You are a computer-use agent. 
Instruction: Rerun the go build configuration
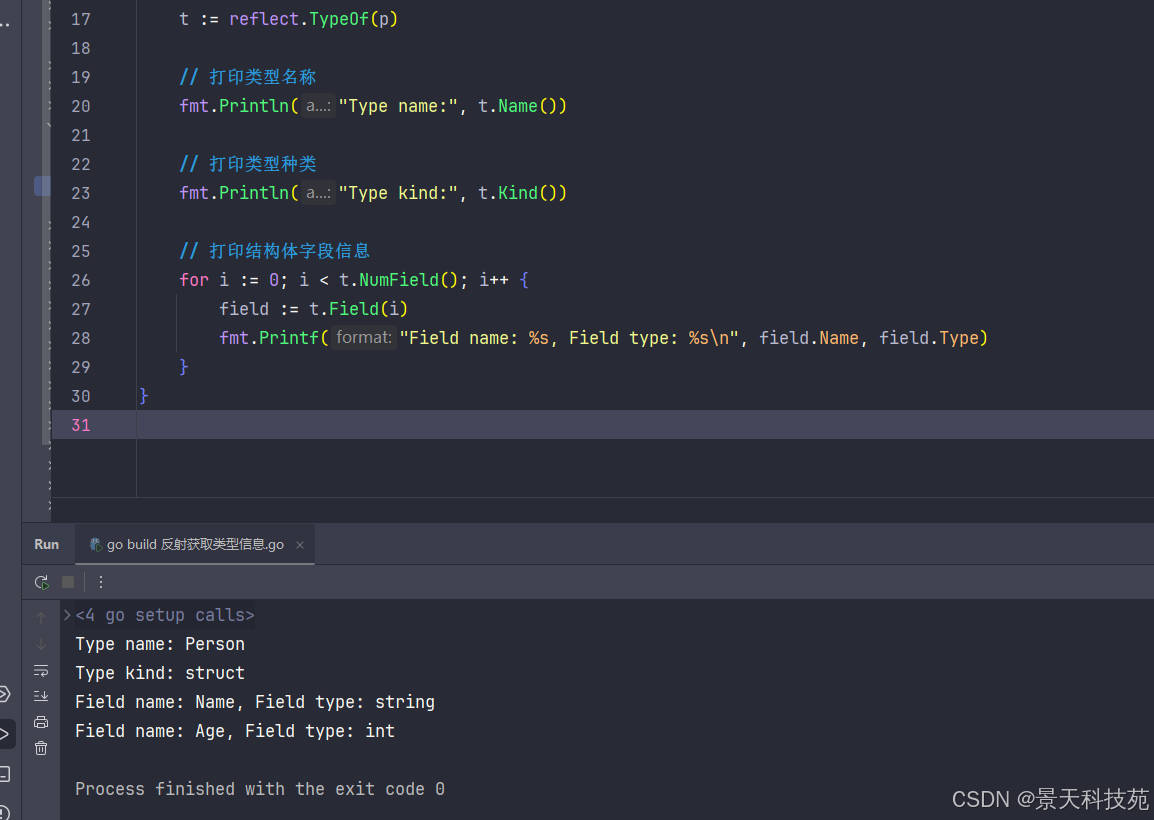coord(41,582)
